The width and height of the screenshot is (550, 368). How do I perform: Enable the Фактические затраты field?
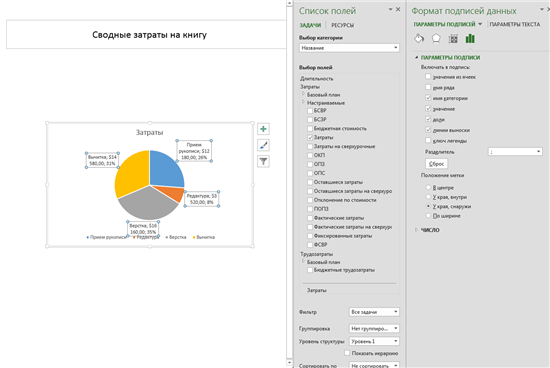310,218
